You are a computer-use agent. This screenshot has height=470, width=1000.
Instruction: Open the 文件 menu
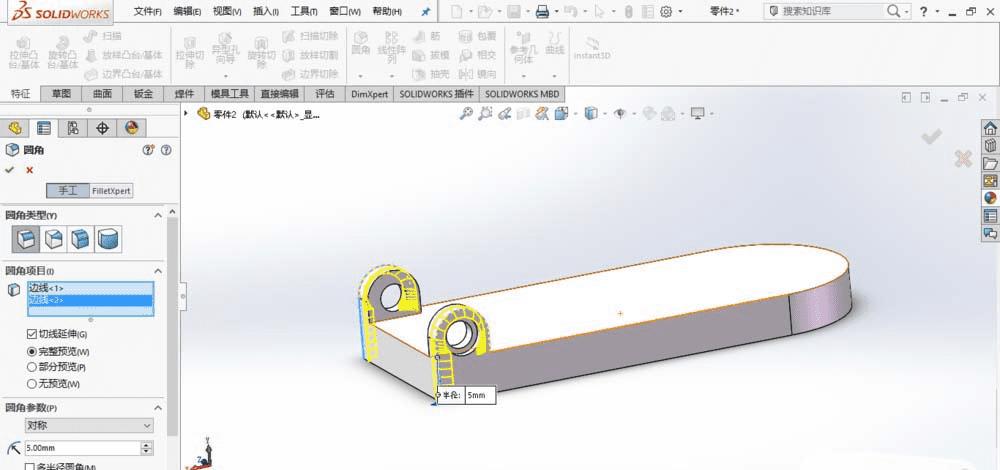point(148,11)
